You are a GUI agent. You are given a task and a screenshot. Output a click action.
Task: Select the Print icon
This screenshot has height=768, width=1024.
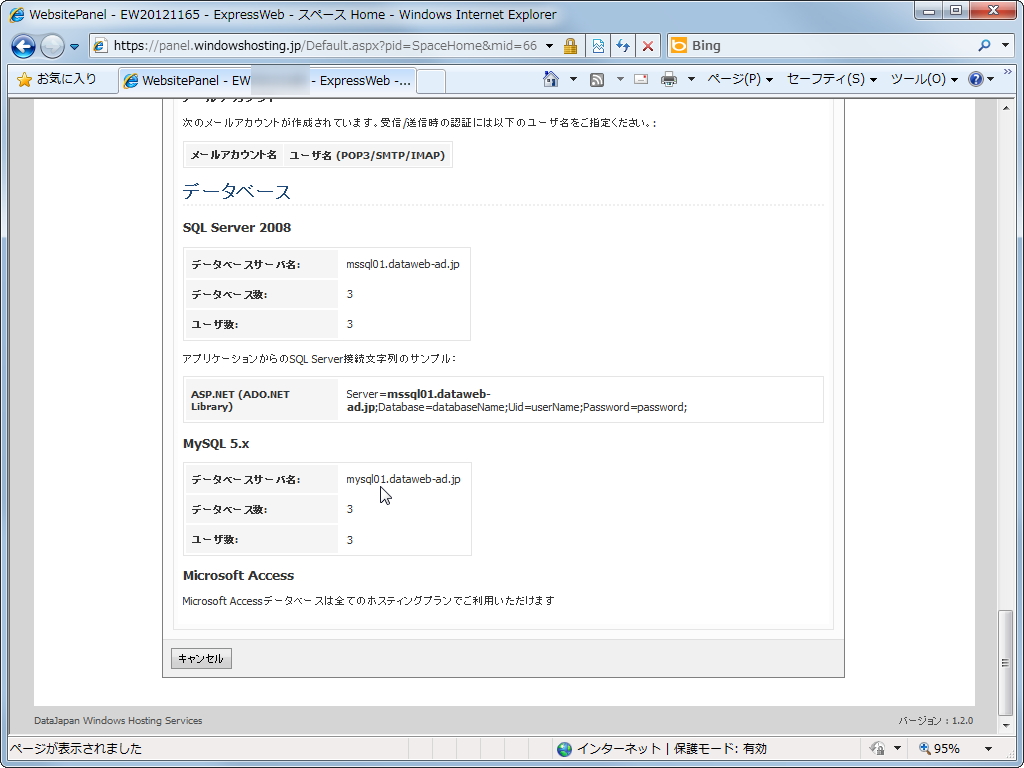tap(669, 80)
